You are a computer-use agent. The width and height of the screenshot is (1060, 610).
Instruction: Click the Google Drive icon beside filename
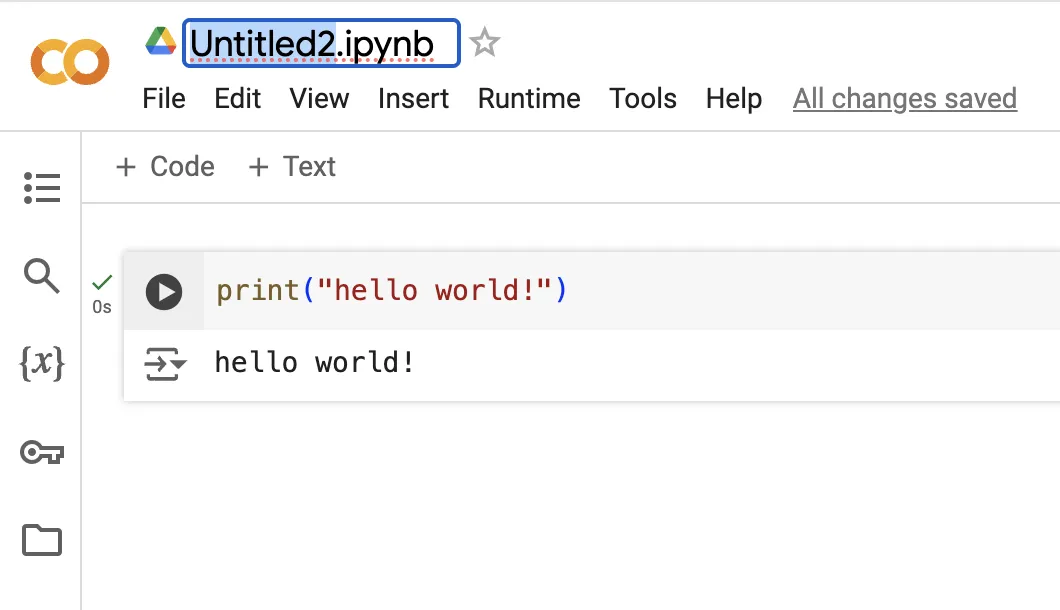tap(161, 42)
